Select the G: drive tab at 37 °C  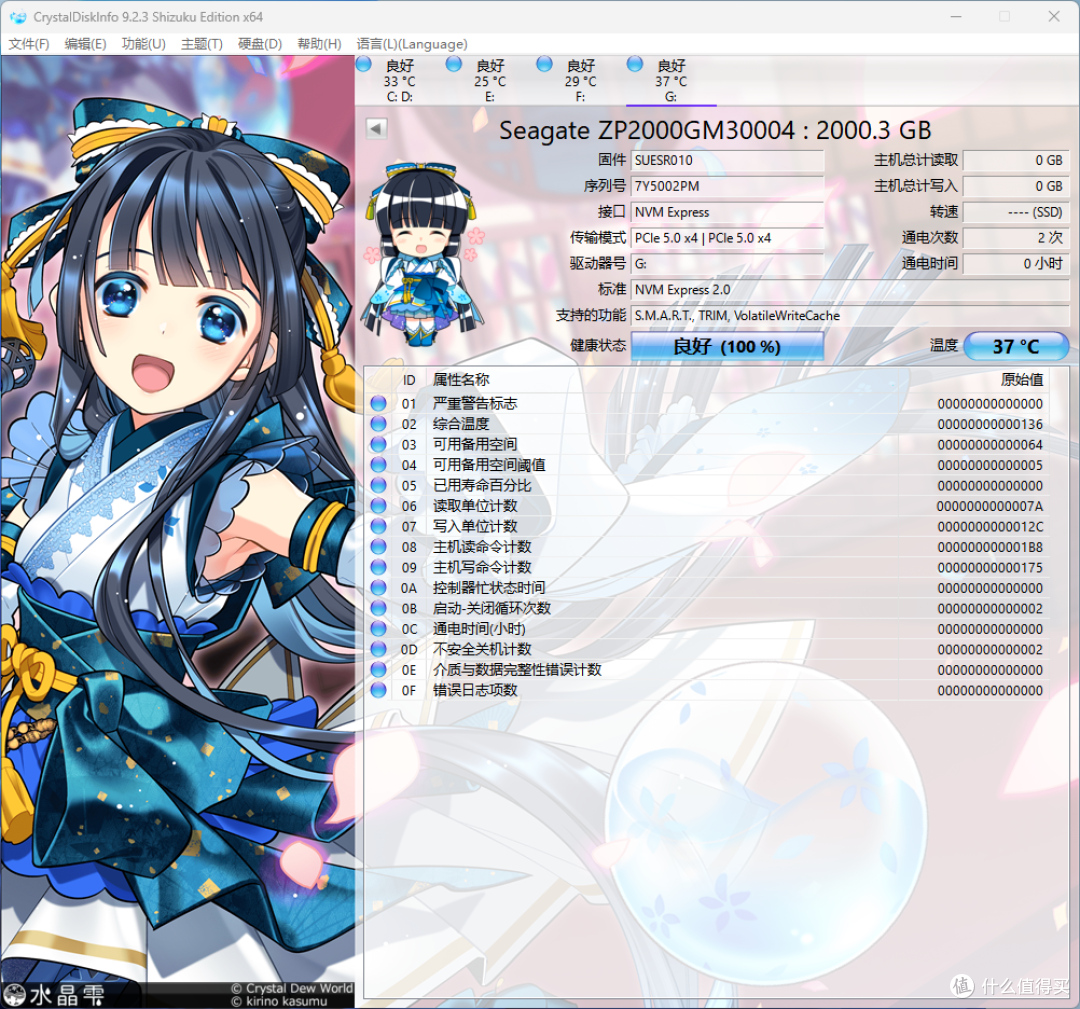click(671, 81)
